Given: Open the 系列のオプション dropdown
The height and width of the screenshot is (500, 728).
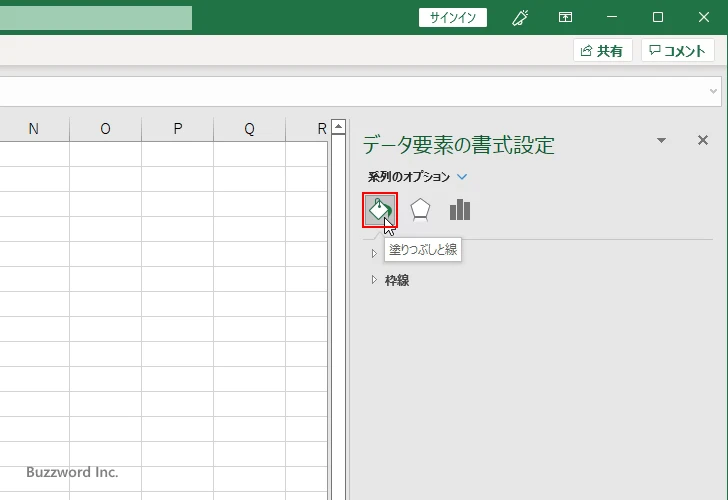Looking at the screenshot, I should pyautogui.click(x=462, y=177).
